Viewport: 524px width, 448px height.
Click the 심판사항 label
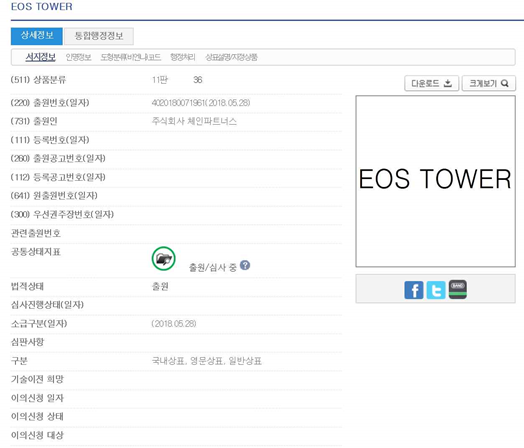(x=27, y=342)
